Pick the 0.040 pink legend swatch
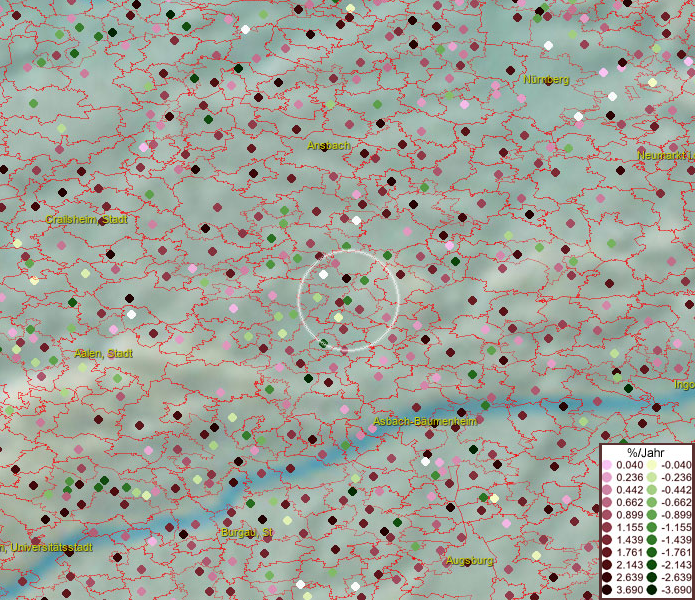This screenshot has width=695, height=600. point(607,465)
